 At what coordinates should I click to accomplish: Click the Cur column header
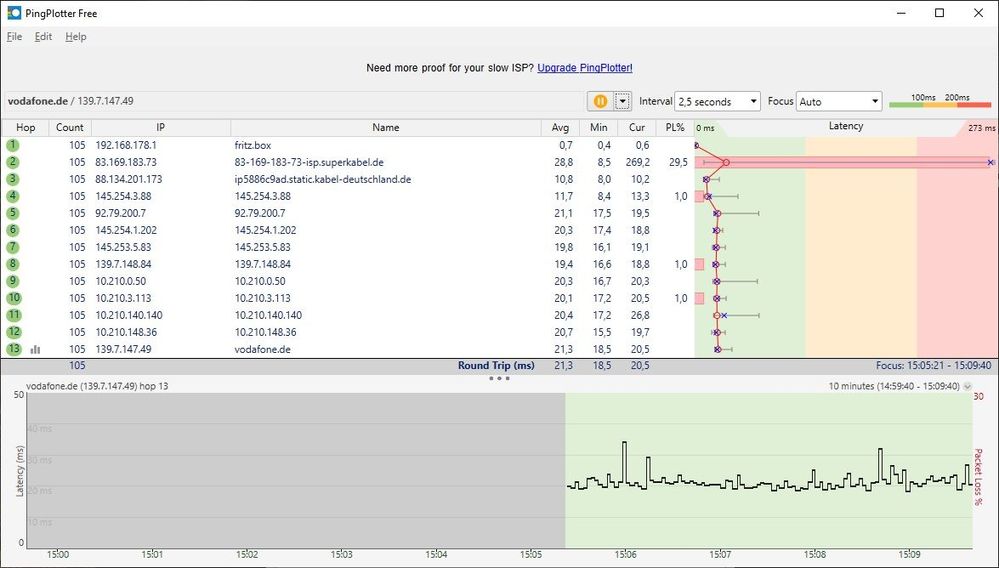[x=636, y=127]
